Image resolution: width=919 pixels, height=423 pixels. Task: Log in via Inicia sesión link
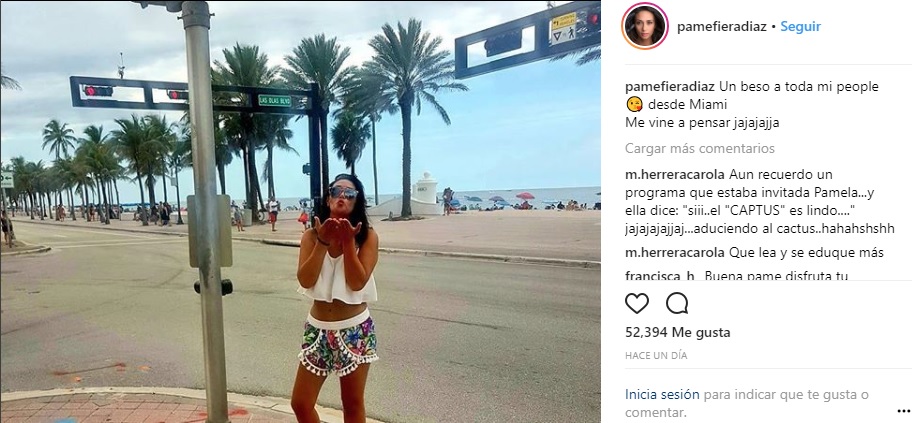point(662,394)
